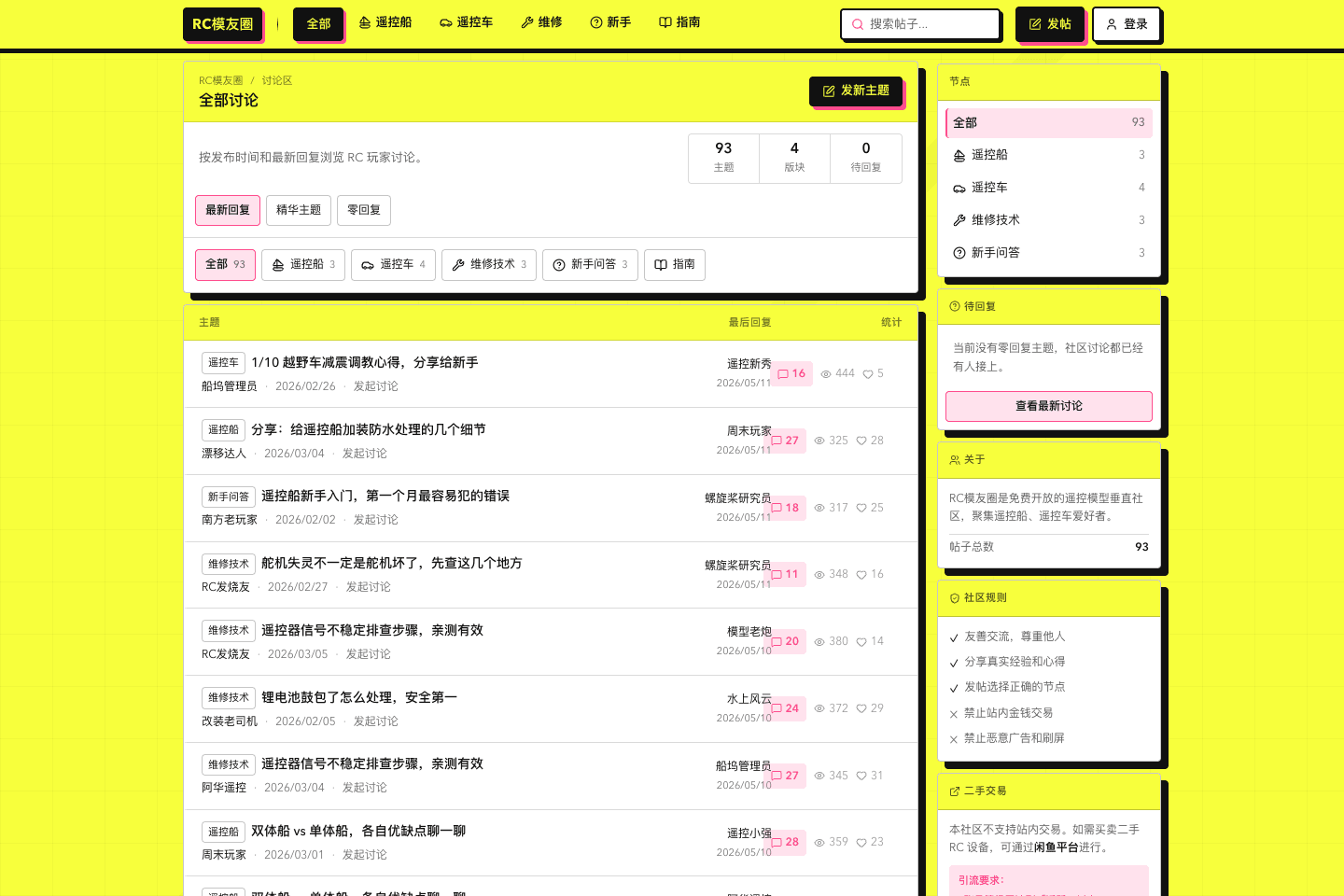Viewport: 1344px width, 896px height.
Task: Open topic 双体船 vs 单体船 by 周末玩家
Action: (x=358, y=831)
